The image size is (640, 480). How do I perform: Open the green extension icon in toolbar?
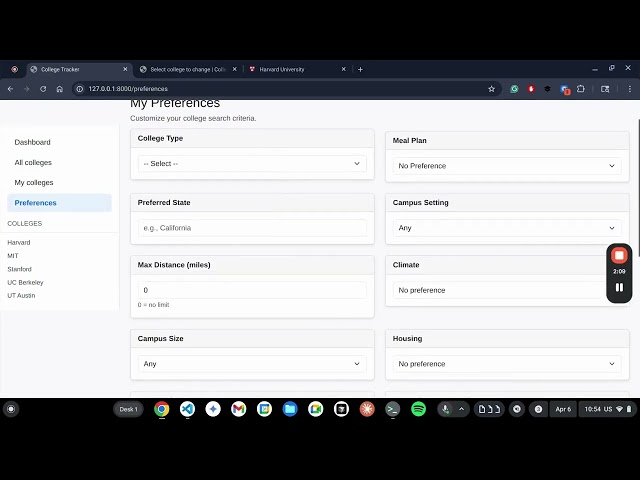[x=514, y=89]
